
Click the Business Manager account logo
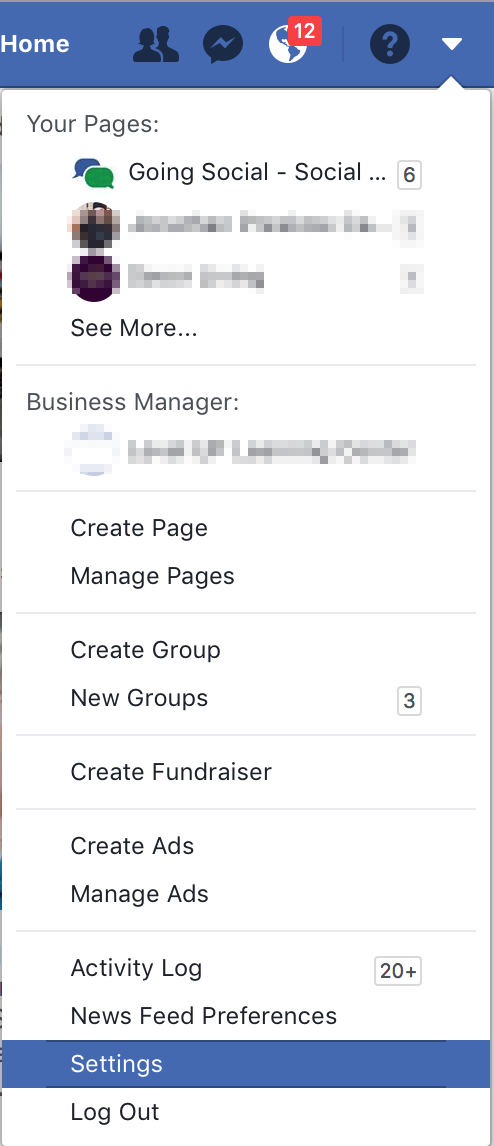(x=94, y=451)
